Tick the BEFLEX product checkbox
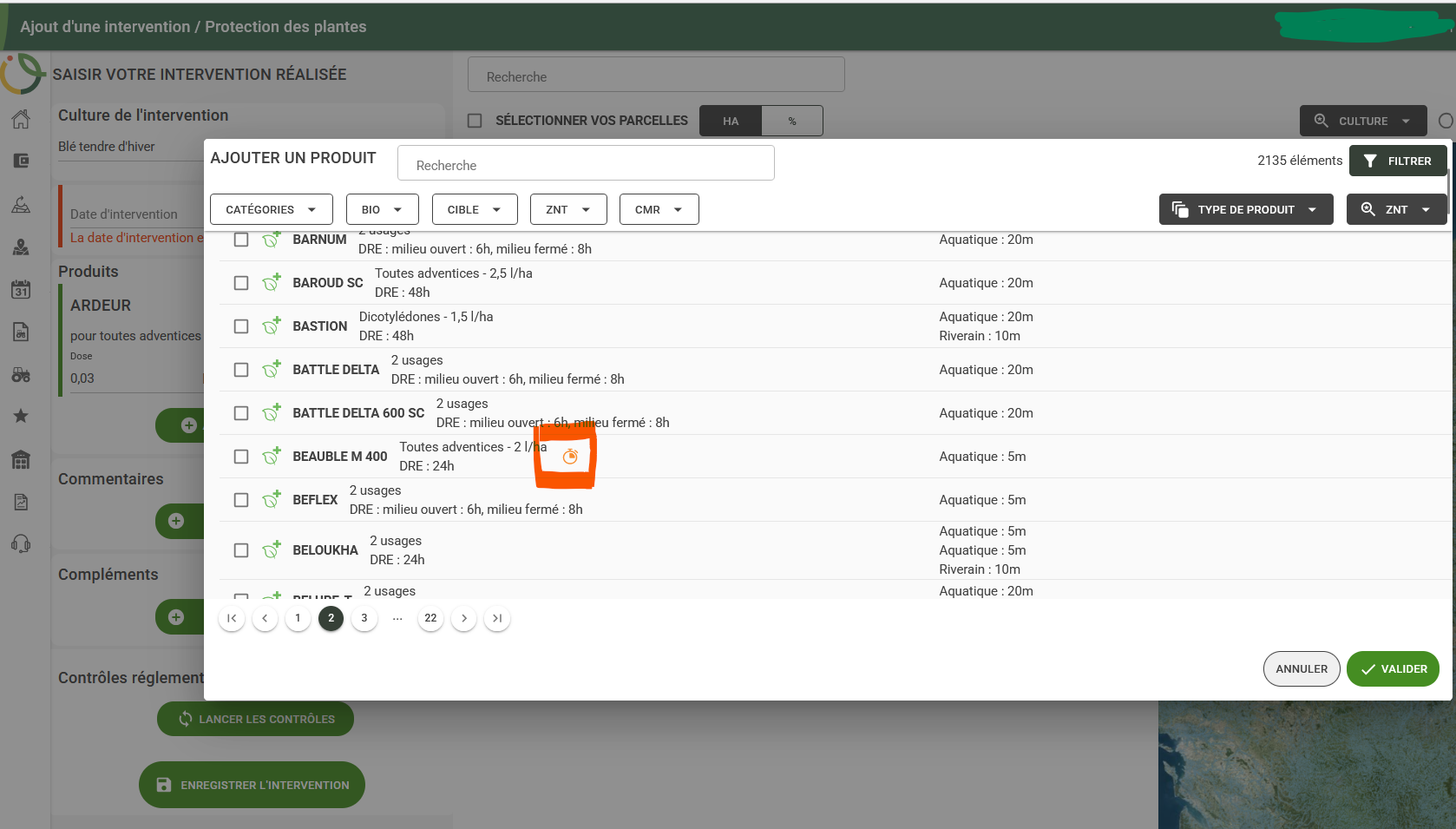This screenshot has height=829, width=1456. [241, 500]
